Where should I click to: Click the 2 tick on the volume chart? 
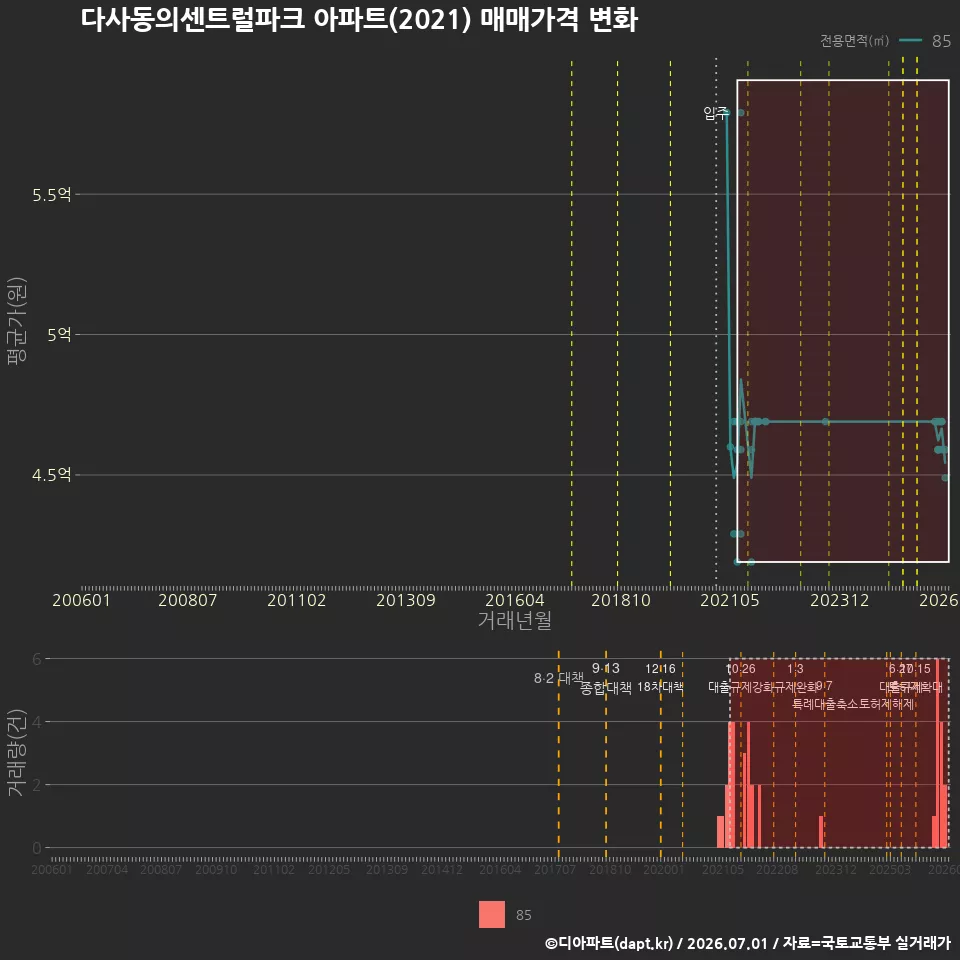37,785
